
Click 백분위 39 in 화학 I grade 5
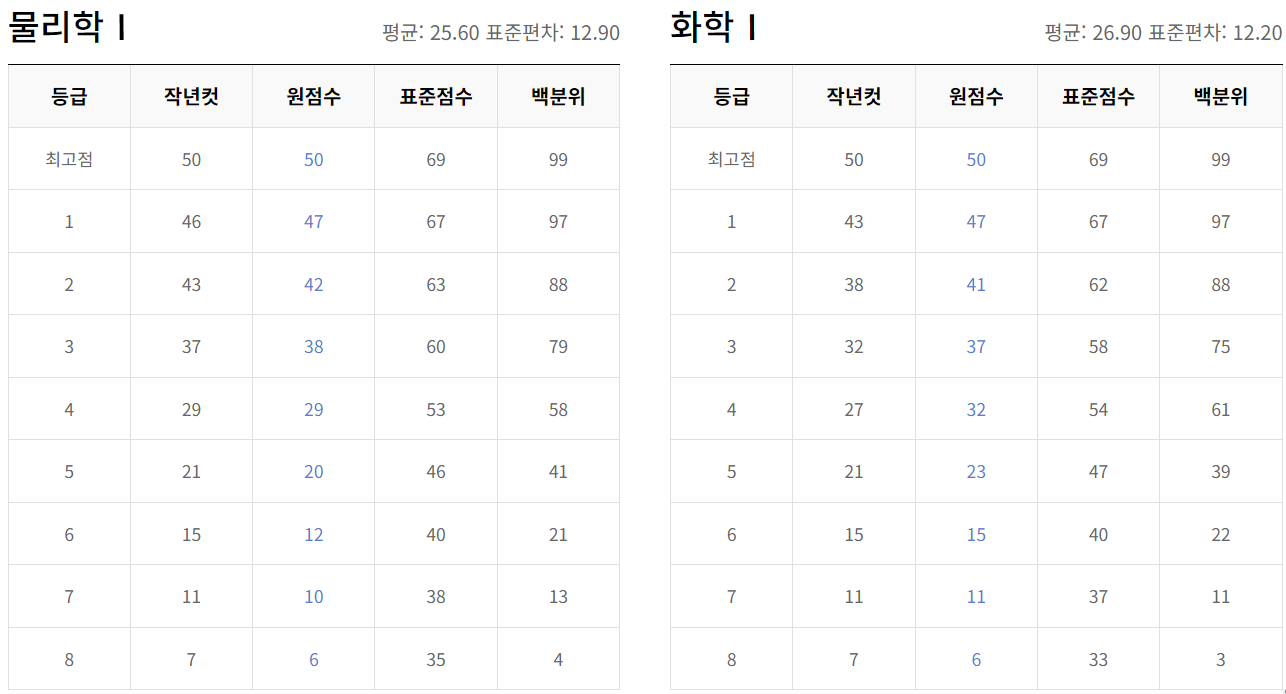1220,472
